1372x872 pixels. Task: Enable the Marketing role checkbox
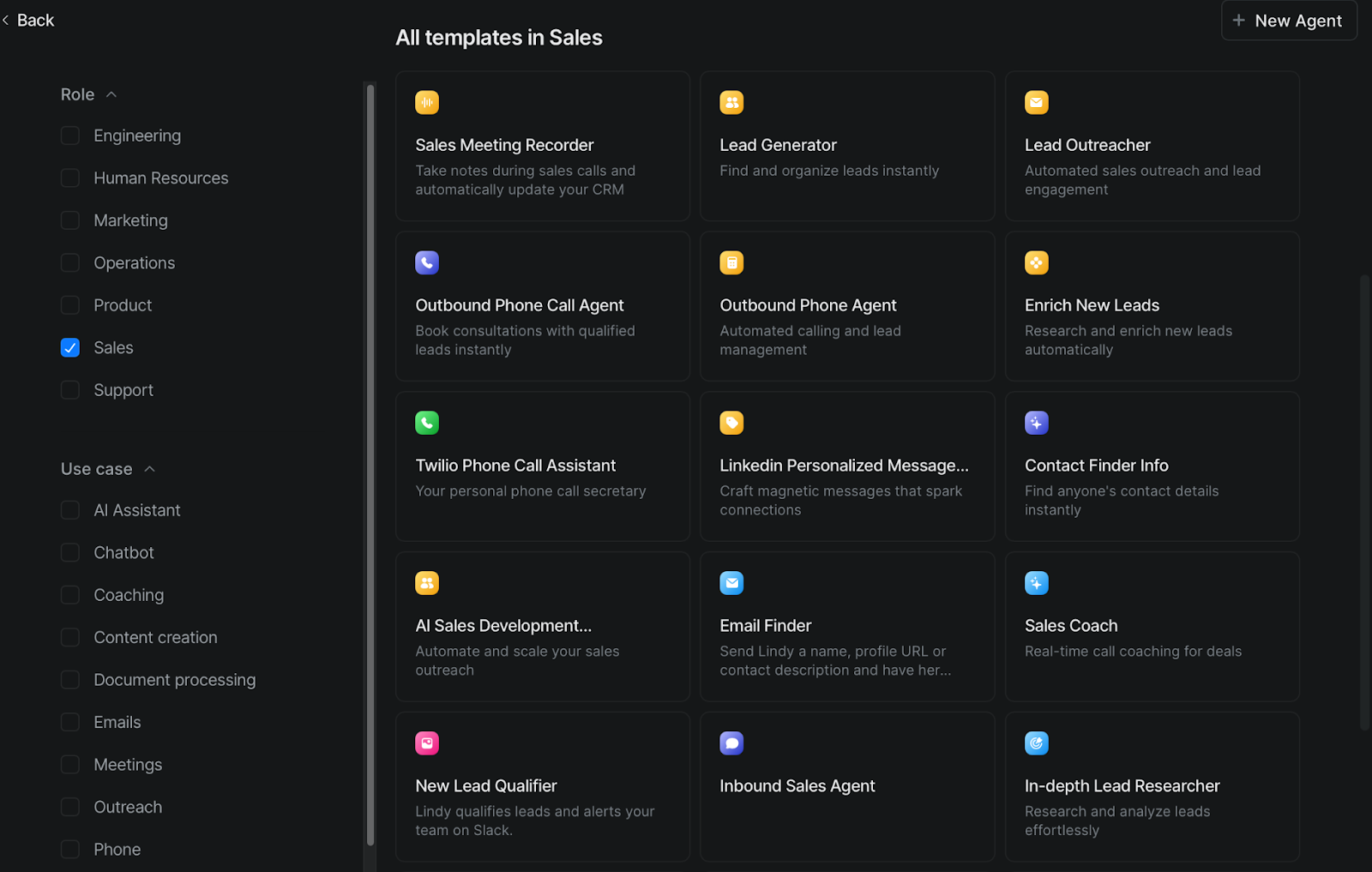coord(70,220)
